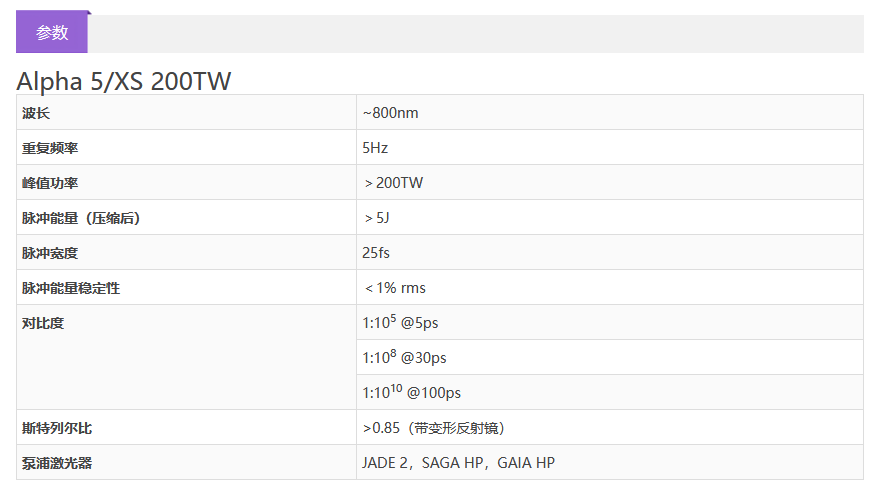Click the contrast value at @100ps
This screenshot has height=490, width=886.
411,393
